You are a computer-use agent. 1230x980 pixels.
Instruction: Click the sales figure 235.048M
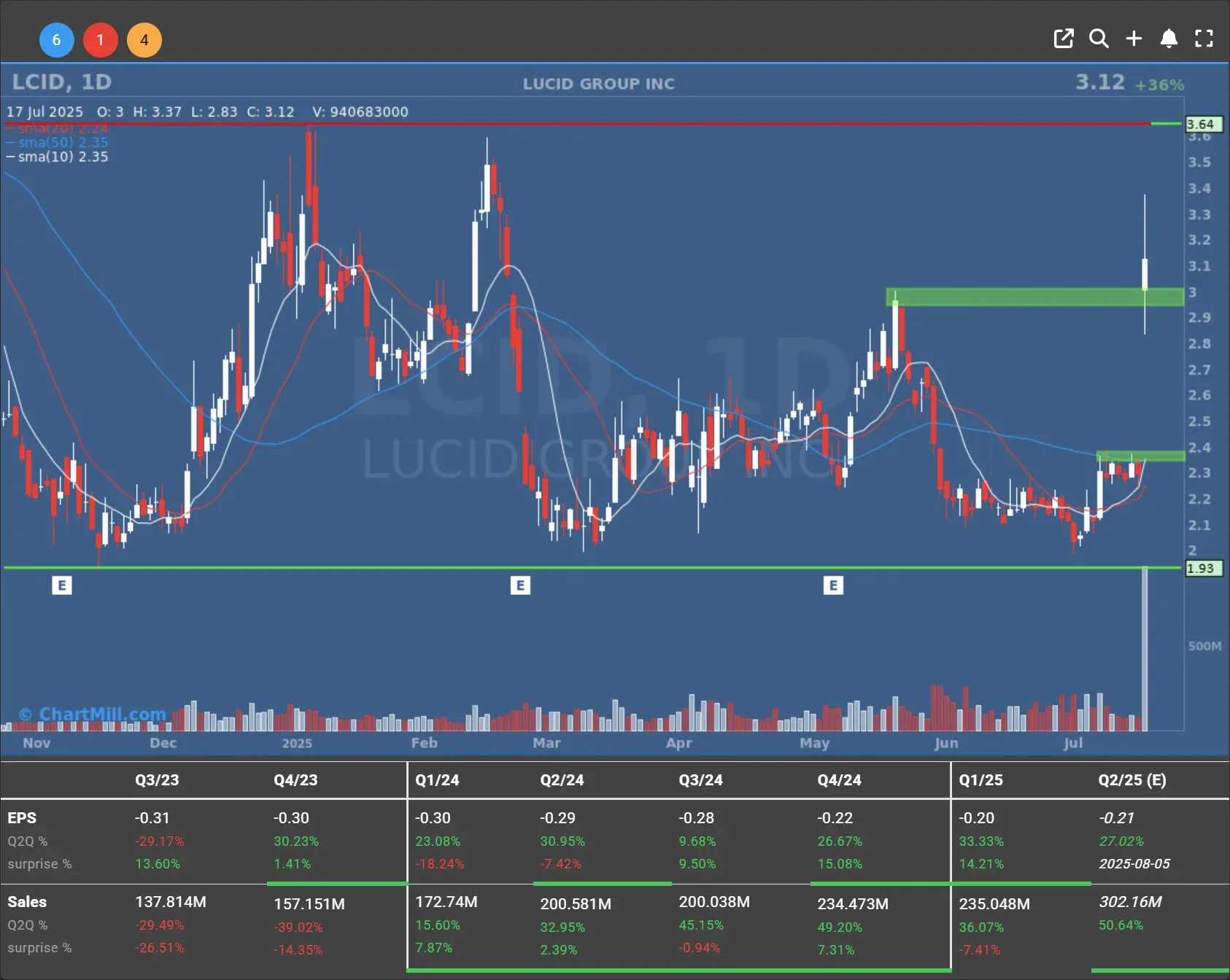pyautogui.click(x=994, y=904)
